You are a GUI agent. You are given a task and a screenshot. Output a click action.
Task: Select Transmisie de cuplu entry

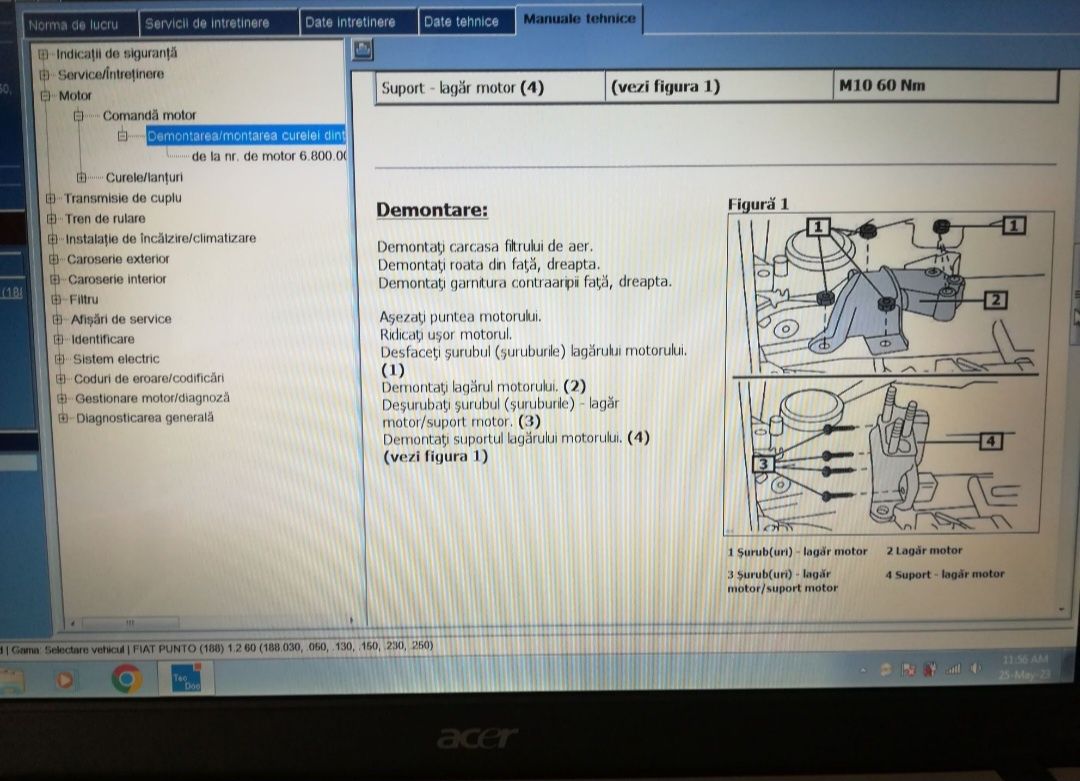tap(123, 198)
